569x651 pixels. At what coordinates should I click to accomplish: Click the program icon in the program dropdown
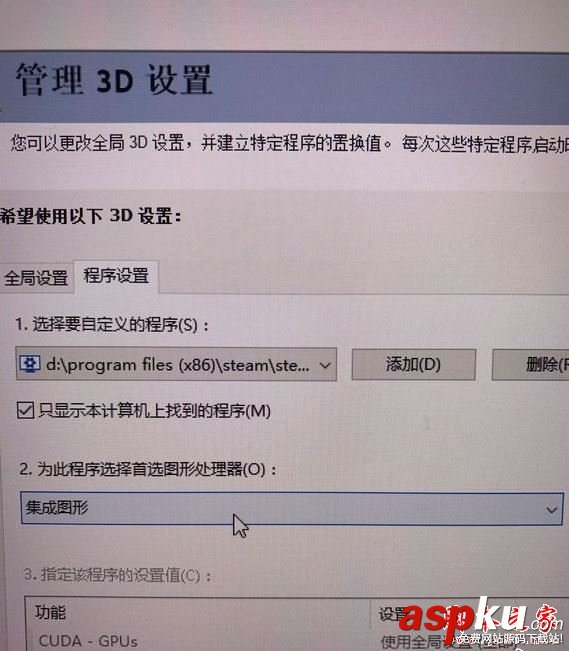[x=29, y=364]
